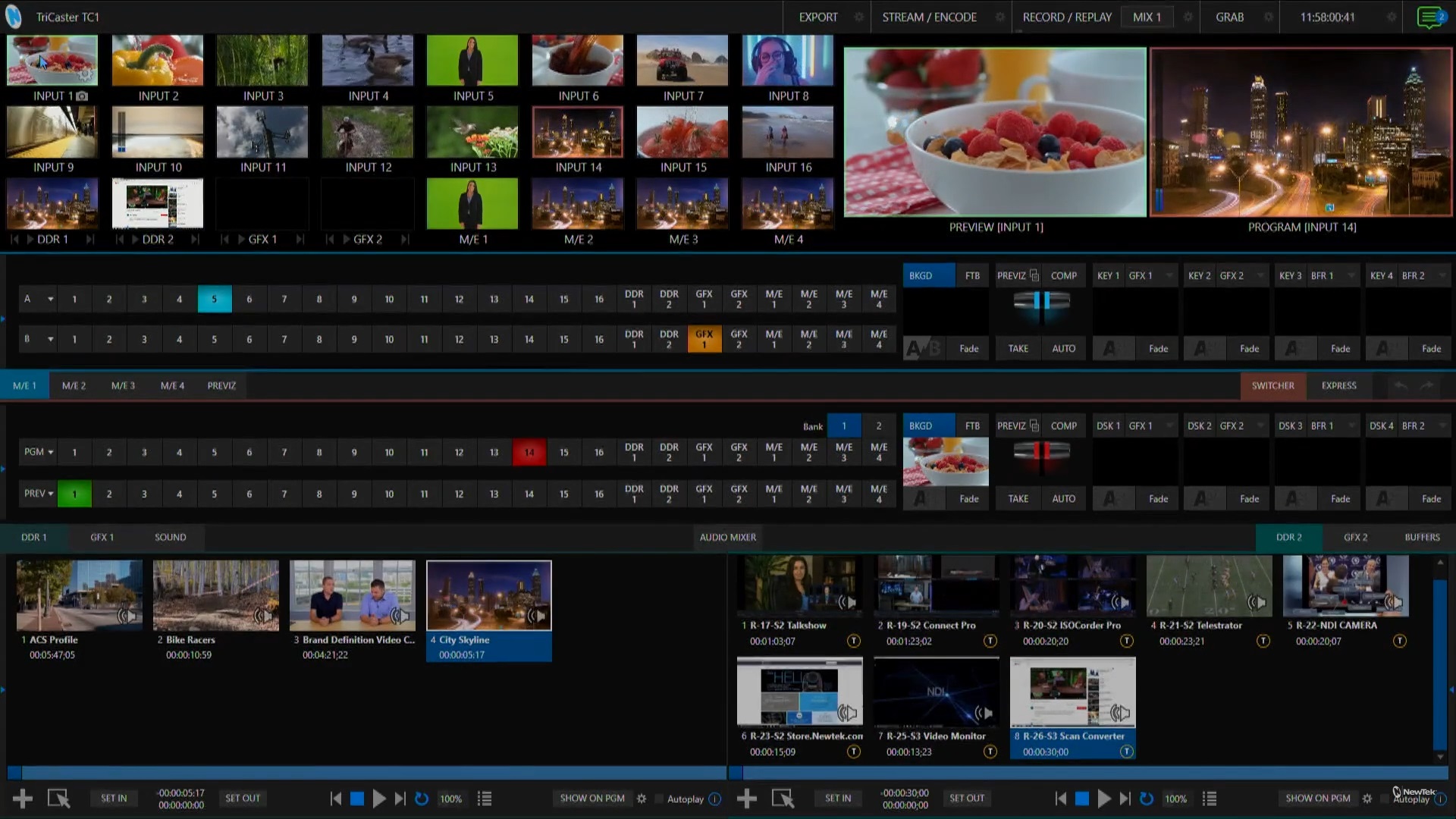Image resolution: width=1456 pixels, height=819 pixels.
Task: Switch to the M/E 2 tab
Action: point(74,386)
